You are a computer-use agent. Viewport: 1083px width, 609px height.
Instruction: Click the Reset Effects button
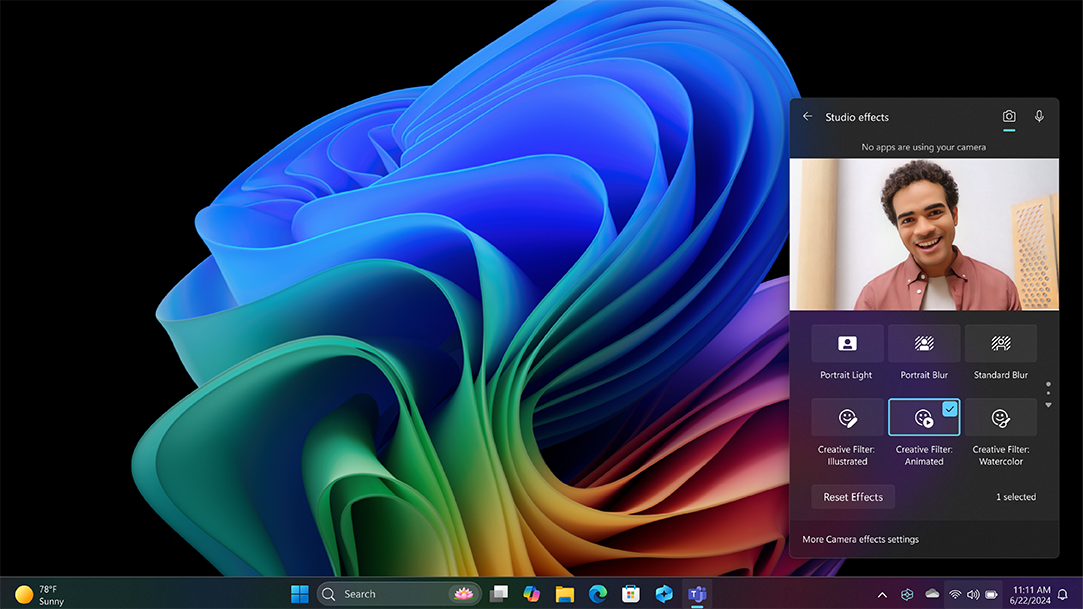(x=853, y=497)
